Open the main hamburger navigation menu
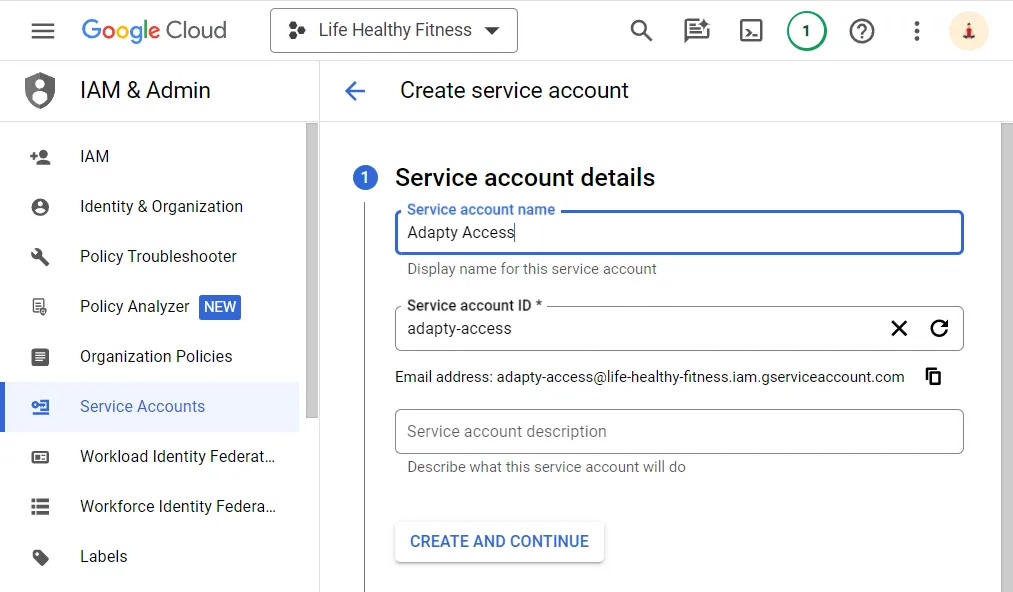The image size is (1013, 592). pyautogui.click(x=43, y=31)
